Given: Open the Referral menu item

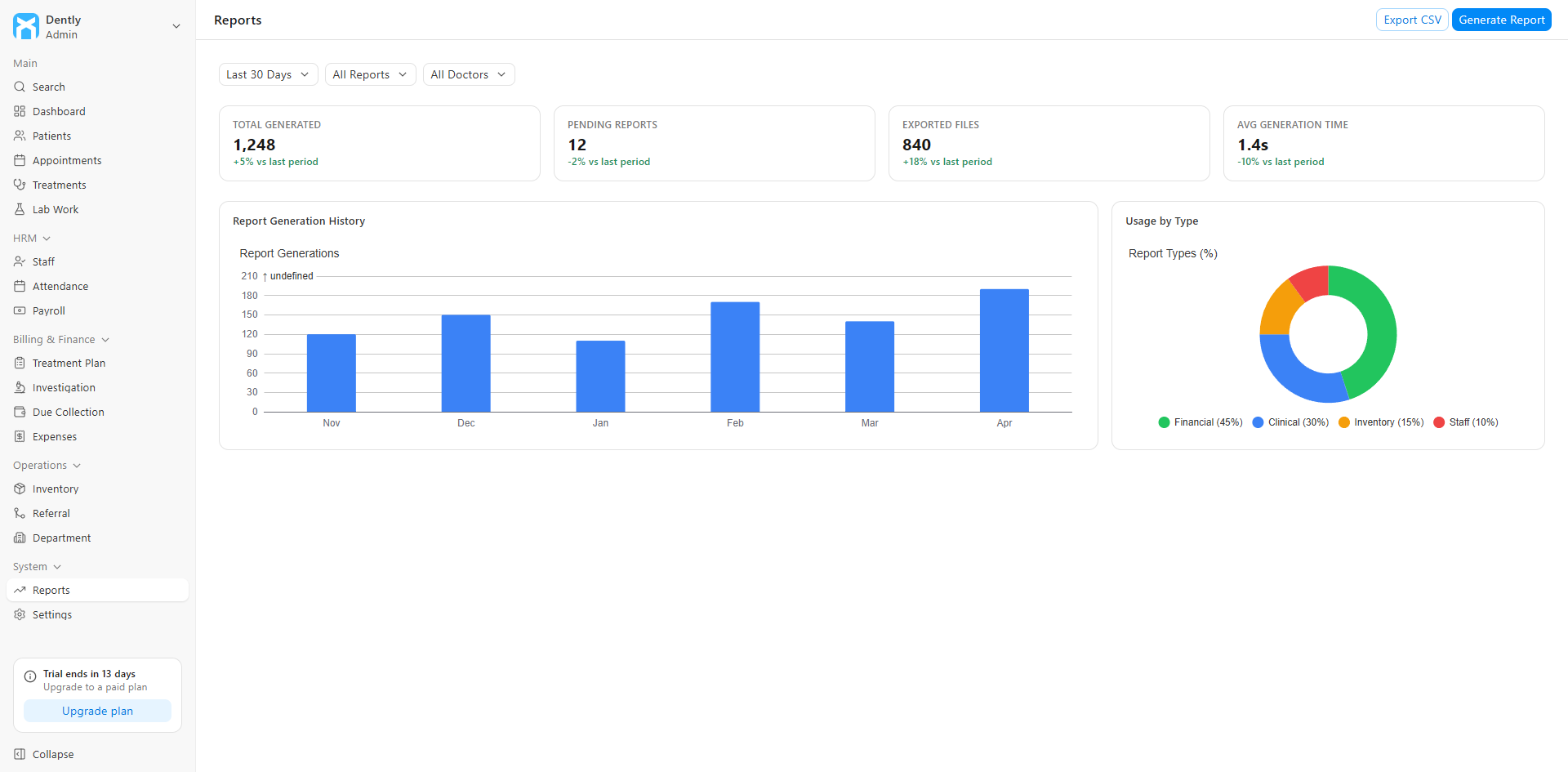Looking at the screenshot, I should click(97, 513).
